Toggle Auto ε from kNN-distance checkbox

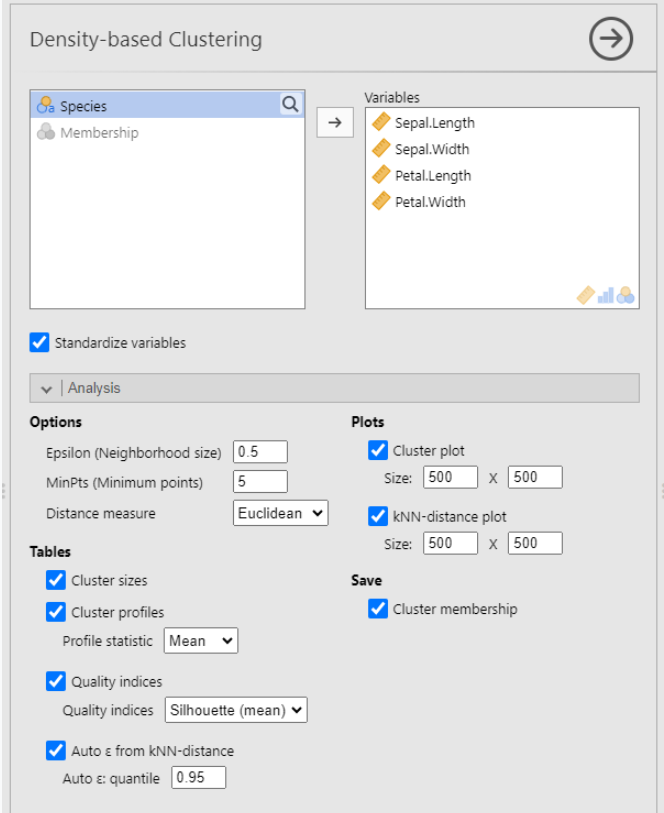56,751
